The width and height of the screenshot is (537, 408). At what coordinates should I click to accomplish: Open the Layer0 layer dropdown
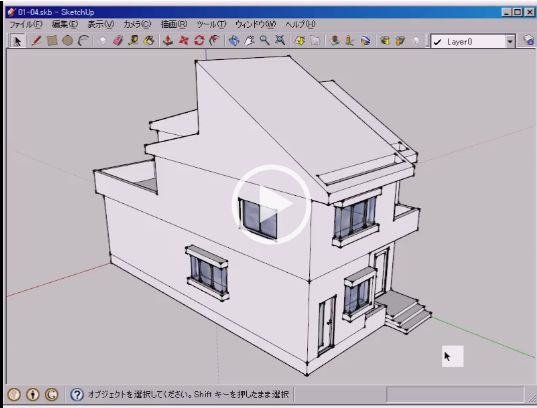point(510,42)
